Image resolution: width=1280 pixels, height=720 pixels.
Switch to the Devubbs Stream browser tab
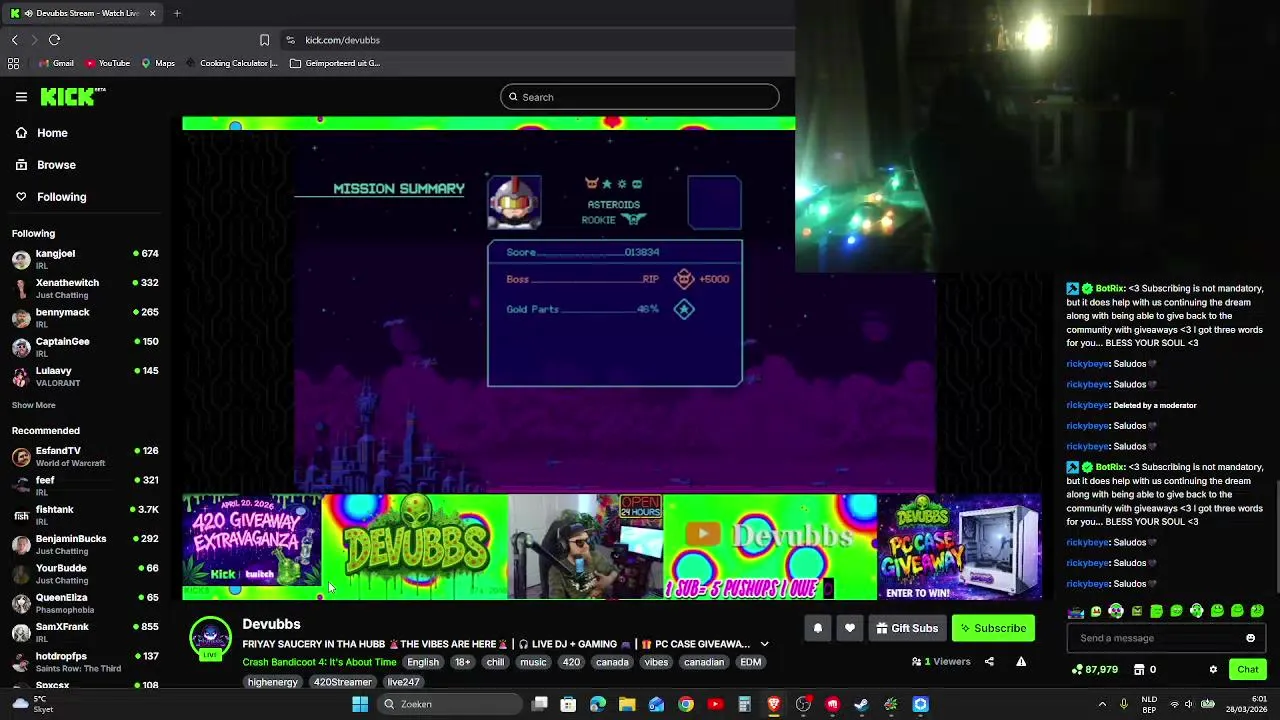click(x=83, y=13)
